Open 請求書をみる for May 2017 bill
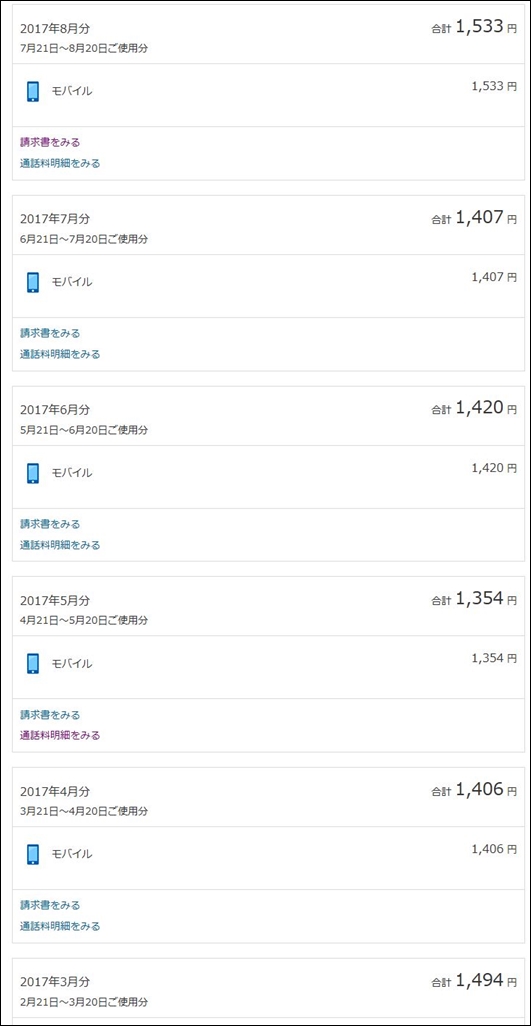The image size is (531, 1026). (50, 715)
